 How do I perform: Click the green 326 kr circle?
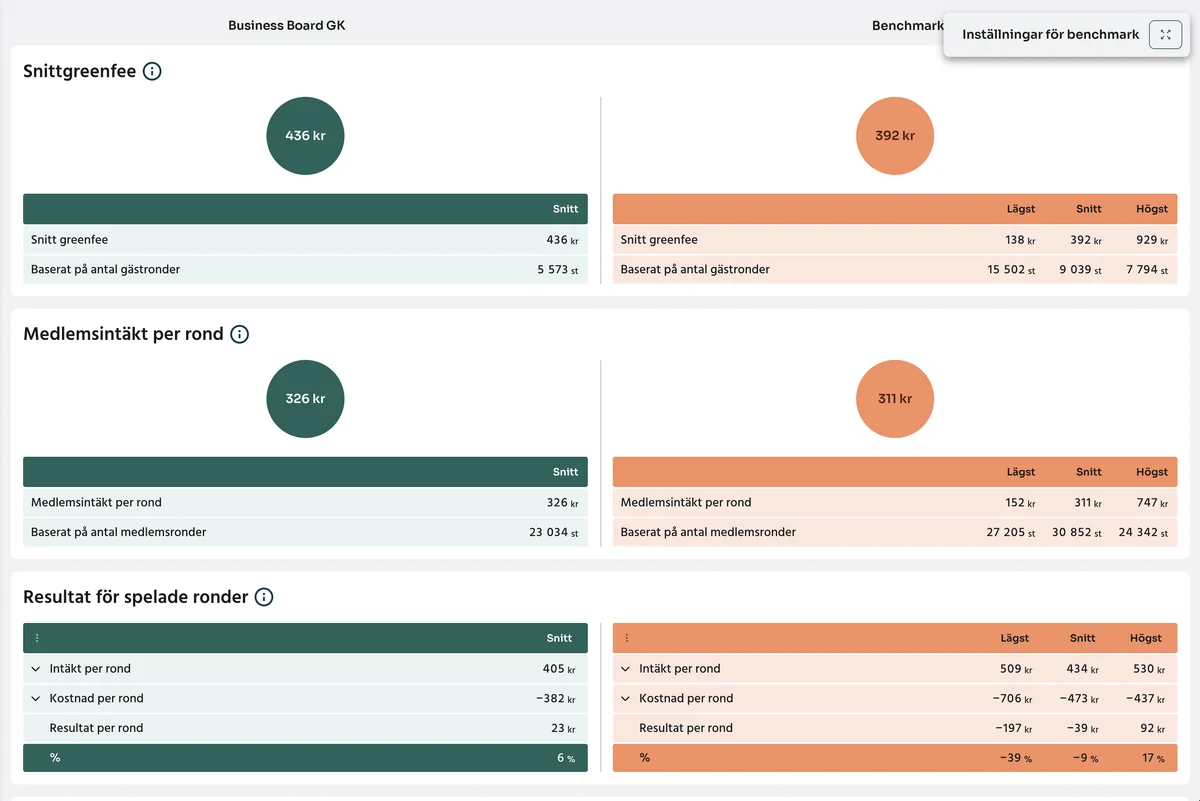tap(305, 398)
